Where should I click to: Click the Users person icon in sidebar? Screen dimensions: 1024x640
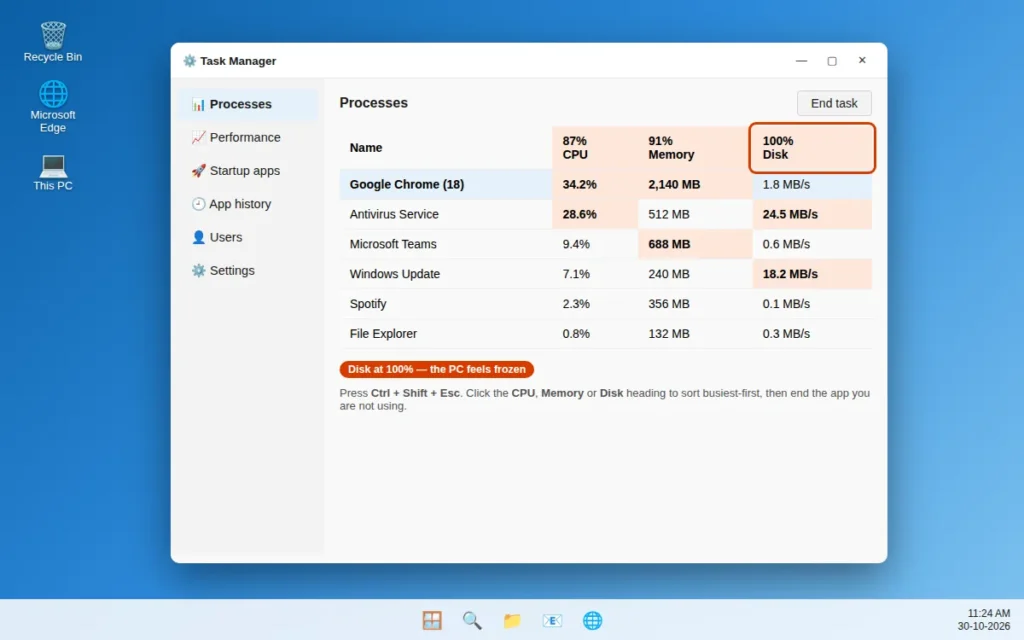click(198, 237)
